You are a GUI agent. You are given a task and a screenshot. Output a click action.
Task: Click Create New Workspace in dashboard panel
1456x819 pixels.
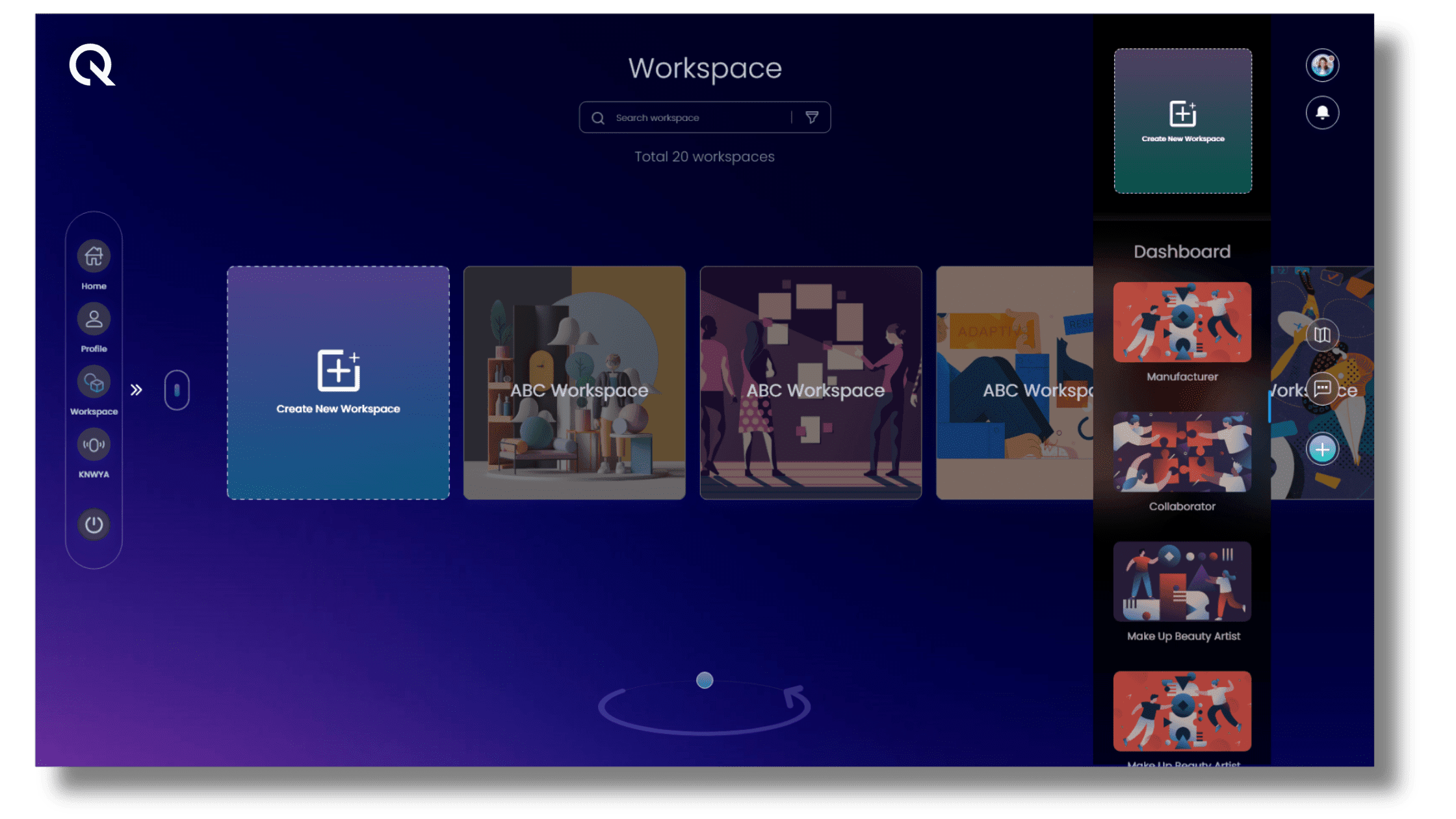(1183, 121)
